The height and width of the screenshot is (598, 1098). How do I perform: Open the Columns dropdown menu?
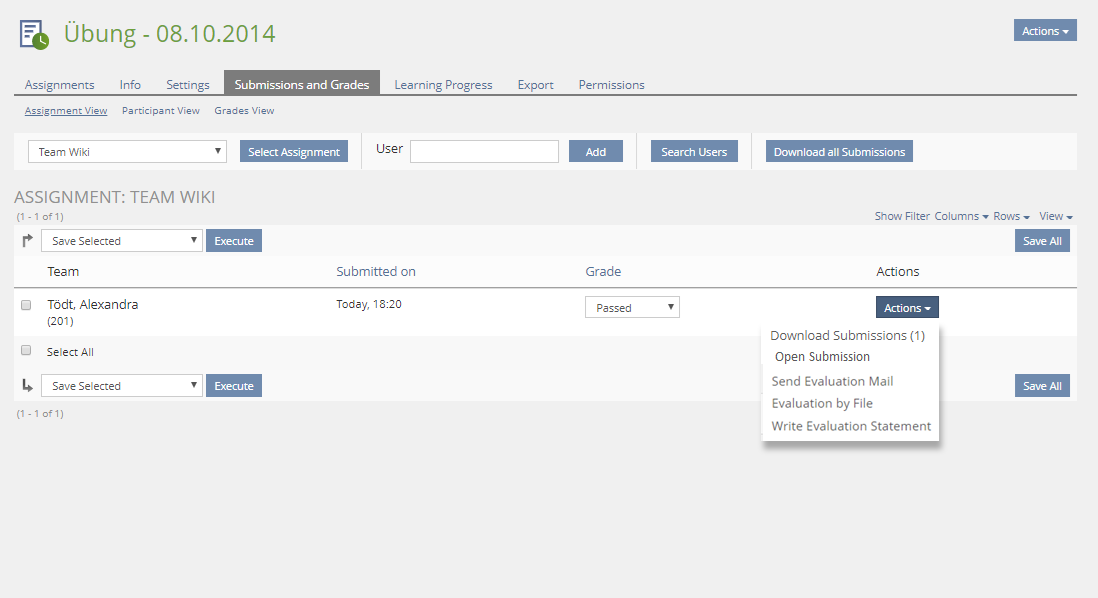coord(961,216)
